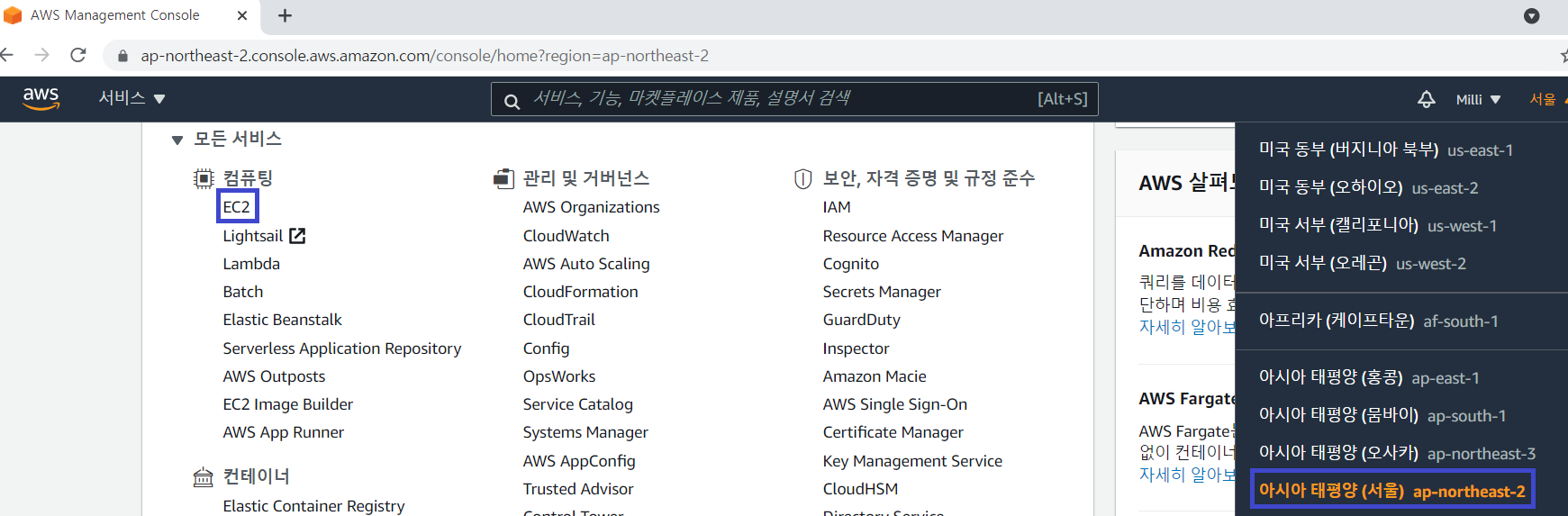Open CloudTrail service
Viewport: 1568px width, 516px height.
559,320
